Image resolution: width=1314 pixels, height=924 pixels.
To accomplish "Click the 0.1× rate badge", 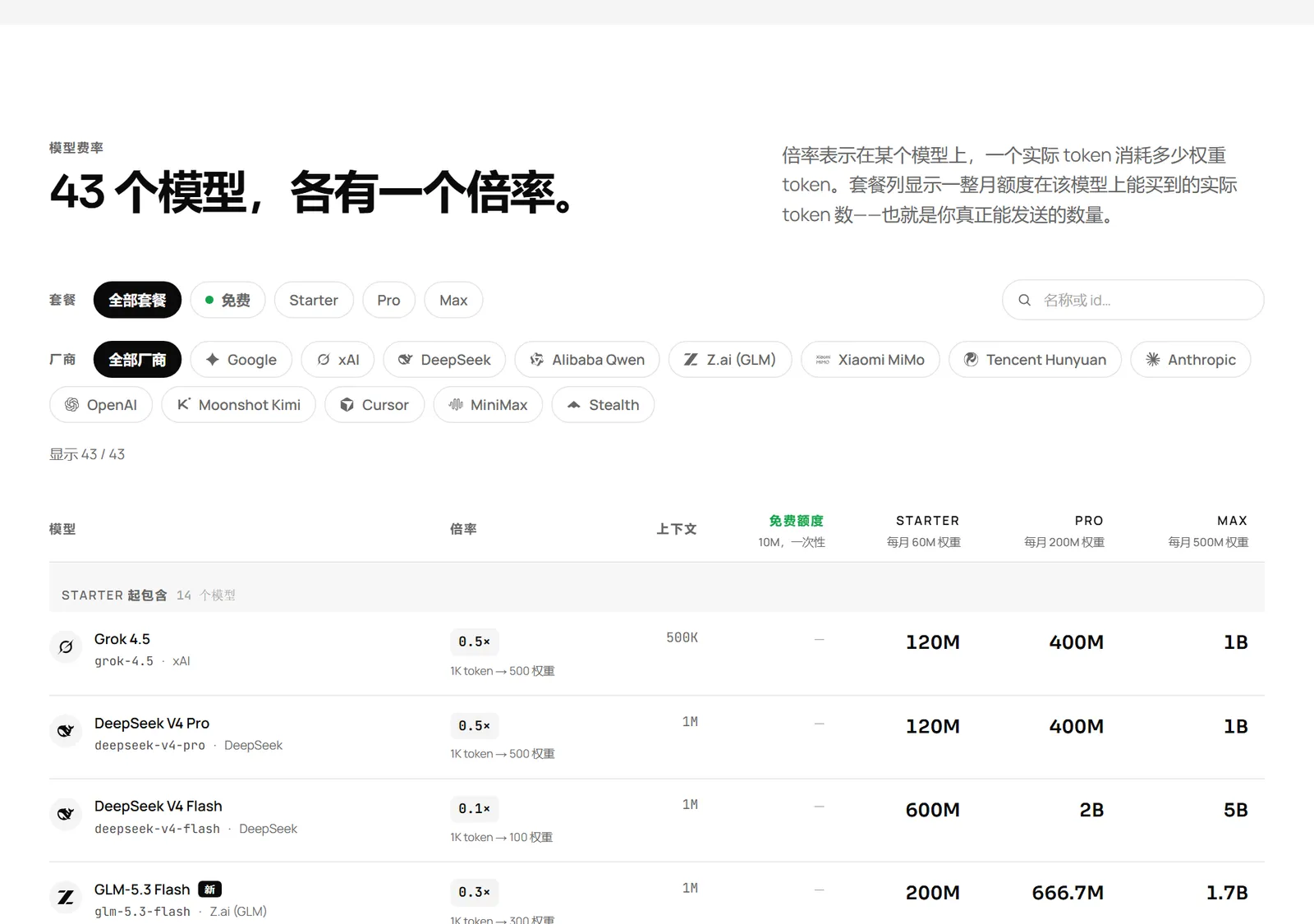I will (x=475, y=809).
